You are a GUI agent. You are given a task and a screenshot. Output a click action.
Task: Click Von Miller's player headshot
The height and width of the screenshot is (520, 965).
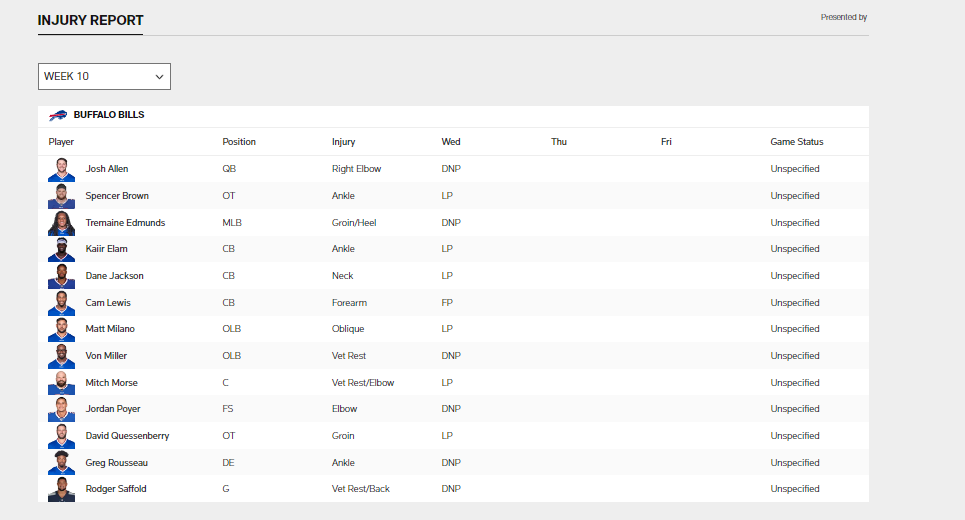(62, 356)
